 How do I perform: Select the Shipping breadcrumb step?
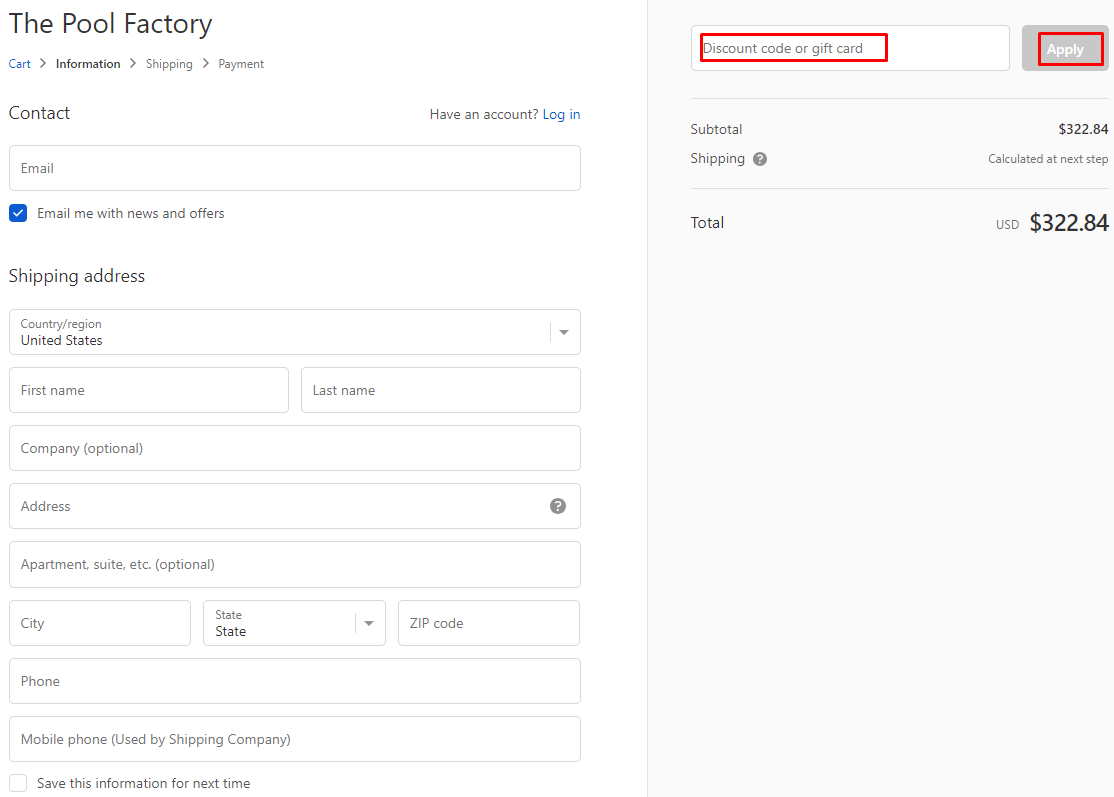pyautogui.click(x=169, y=64)
